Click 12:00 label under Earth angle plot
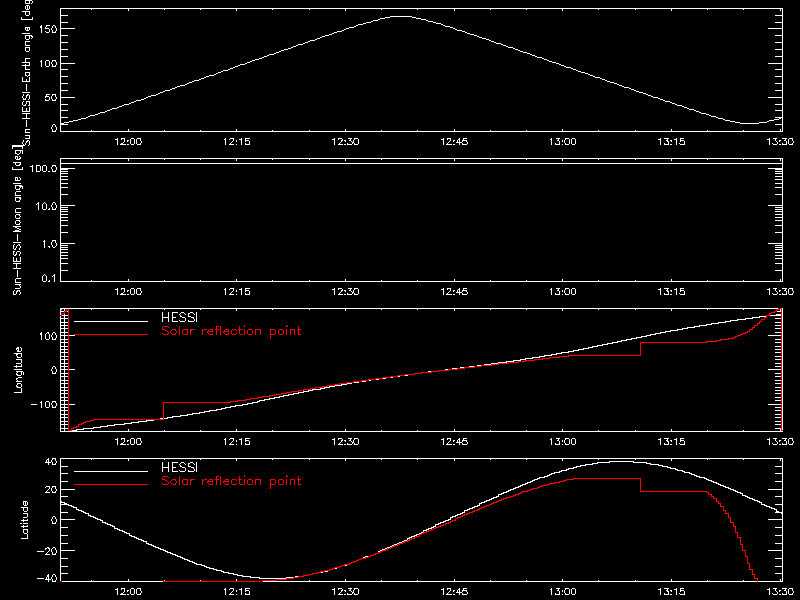Viewport: 800px width, 600px height. [x=128, y=141]
